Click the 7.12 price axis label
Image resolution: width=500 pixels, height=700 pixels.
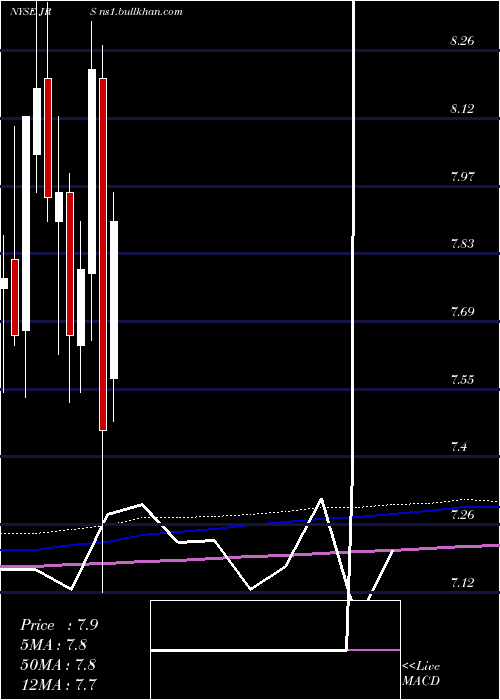point(462,582)
